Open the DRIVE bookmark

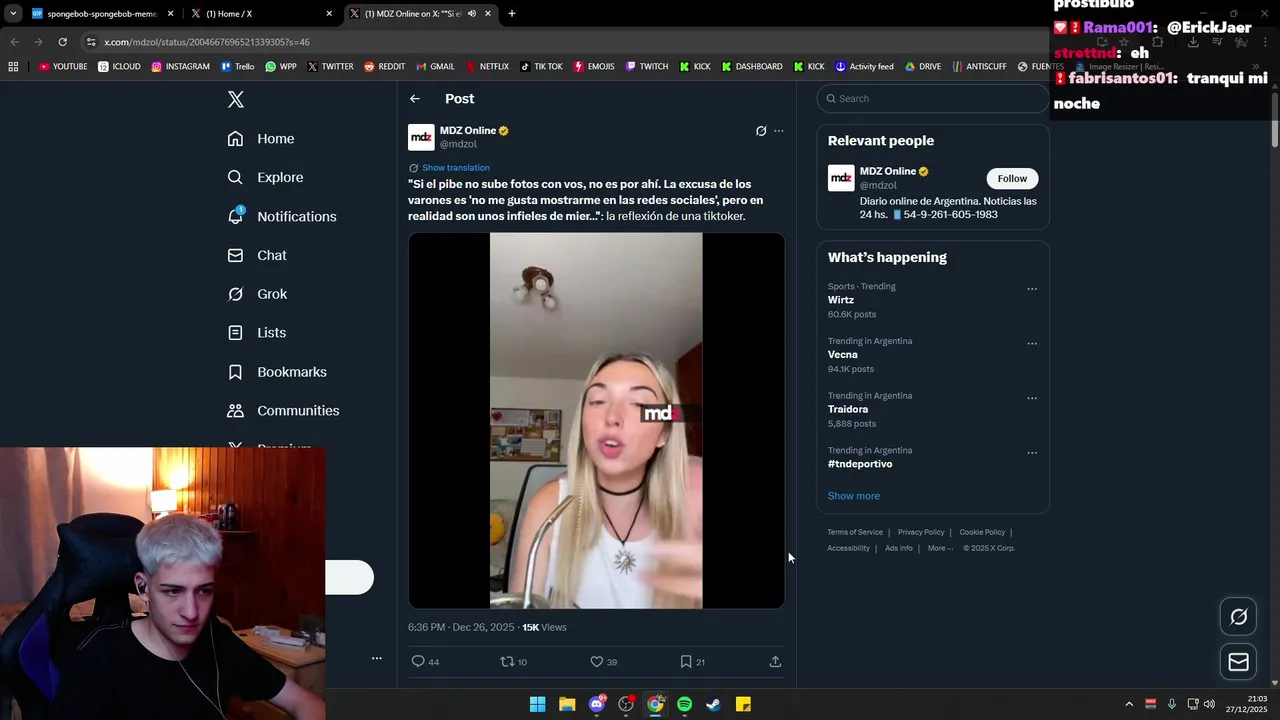(x=923, y=67)
